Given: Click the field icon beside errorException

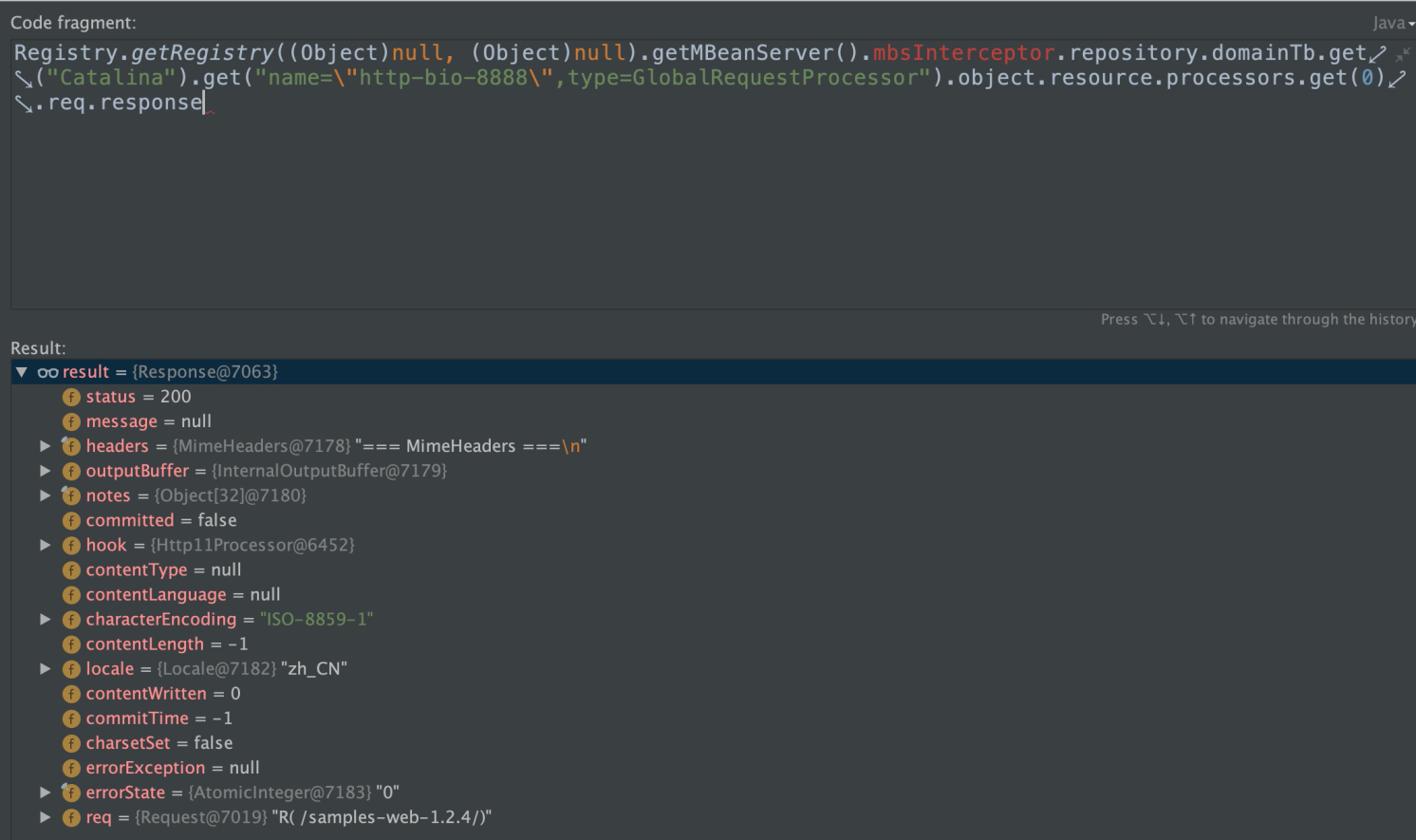Looking at the screenshot, I should [71, 768].
